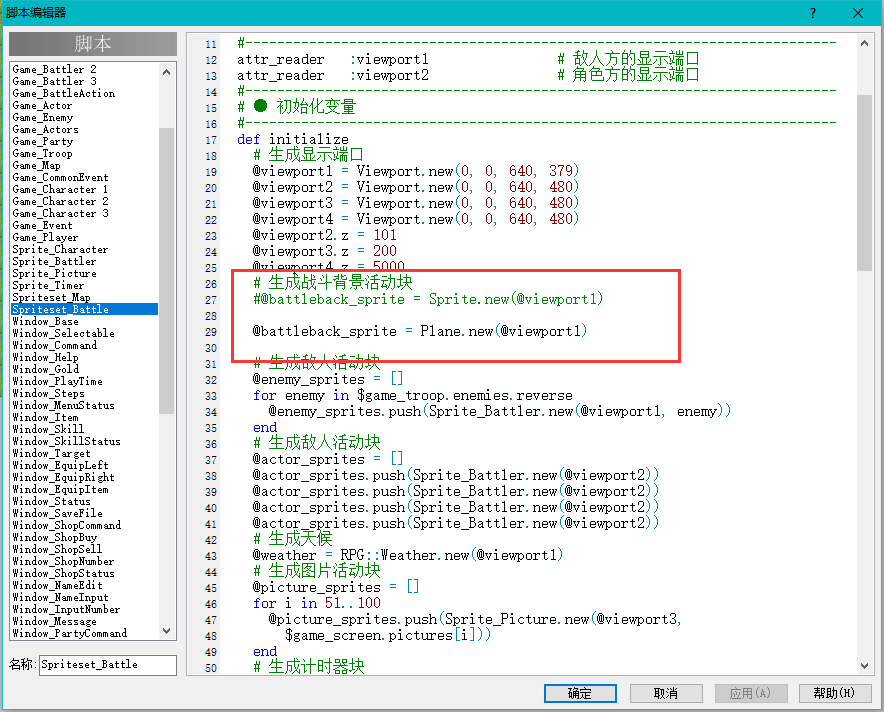884x712 pixels.
Task: Select Window_Gold script
Action: coord(45,369)
